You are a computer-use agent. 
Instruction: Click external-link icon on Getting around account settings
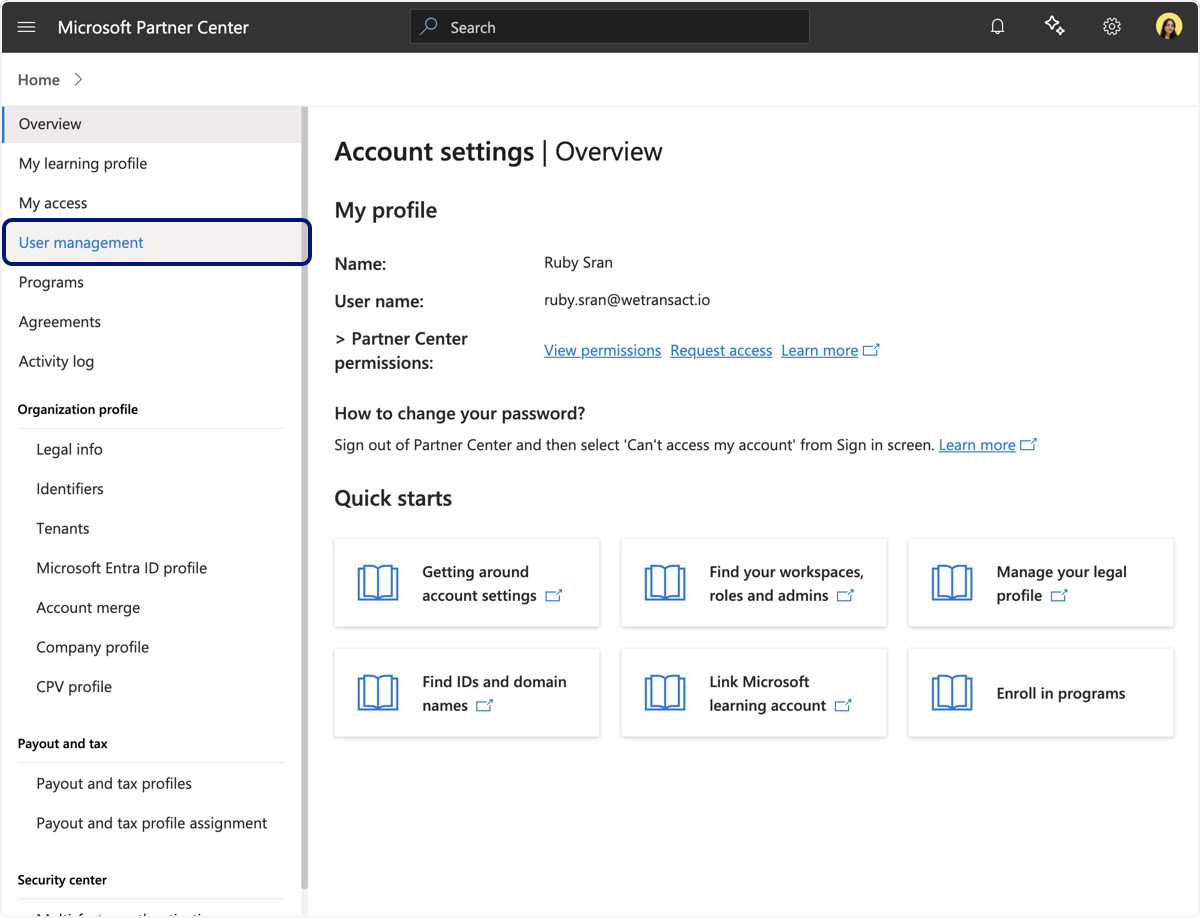tap(554, 596)
